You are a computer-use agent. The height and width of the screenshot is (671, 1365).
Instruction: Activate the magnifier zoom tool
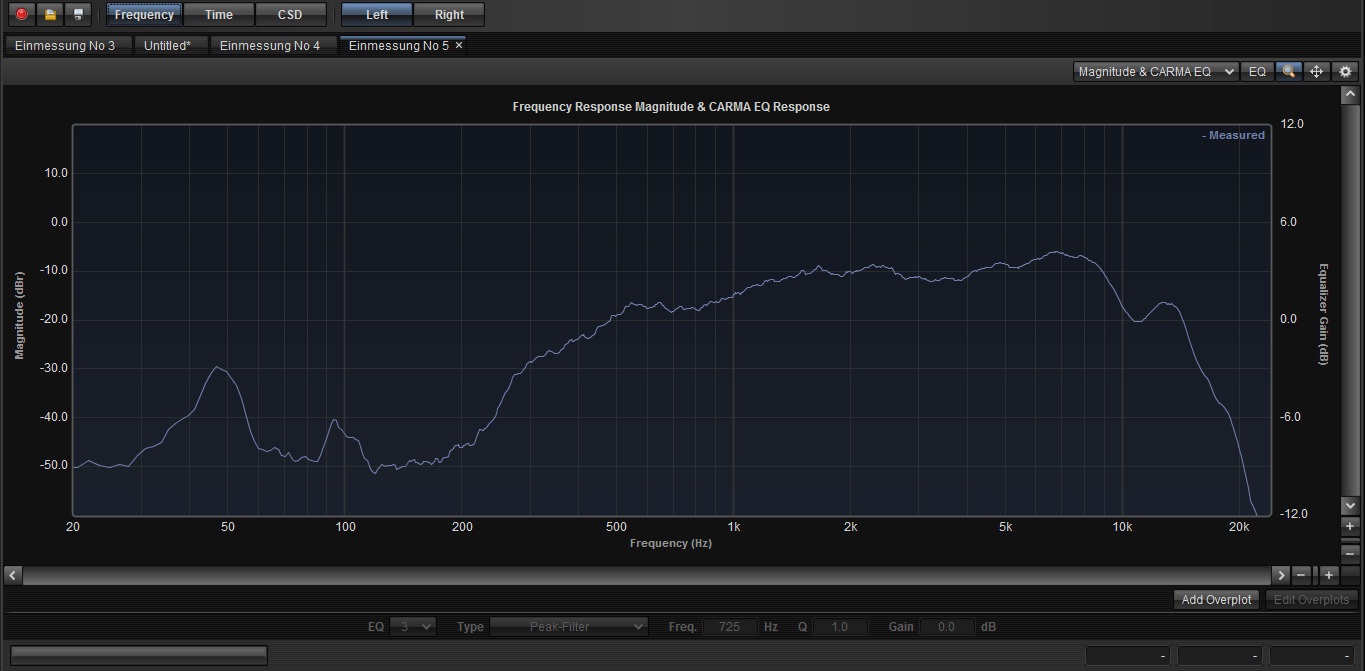[1288, 72]
